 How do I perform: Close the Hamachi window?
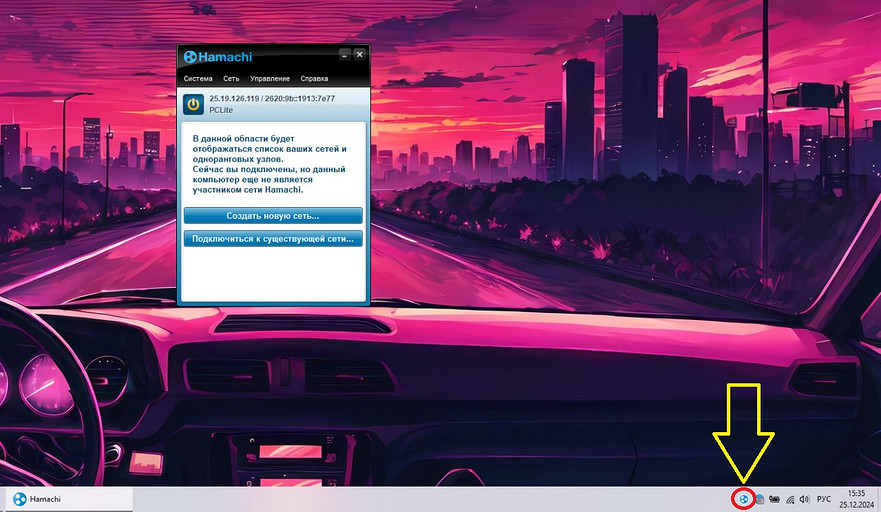pyautogui.click(x=359, y=54)
